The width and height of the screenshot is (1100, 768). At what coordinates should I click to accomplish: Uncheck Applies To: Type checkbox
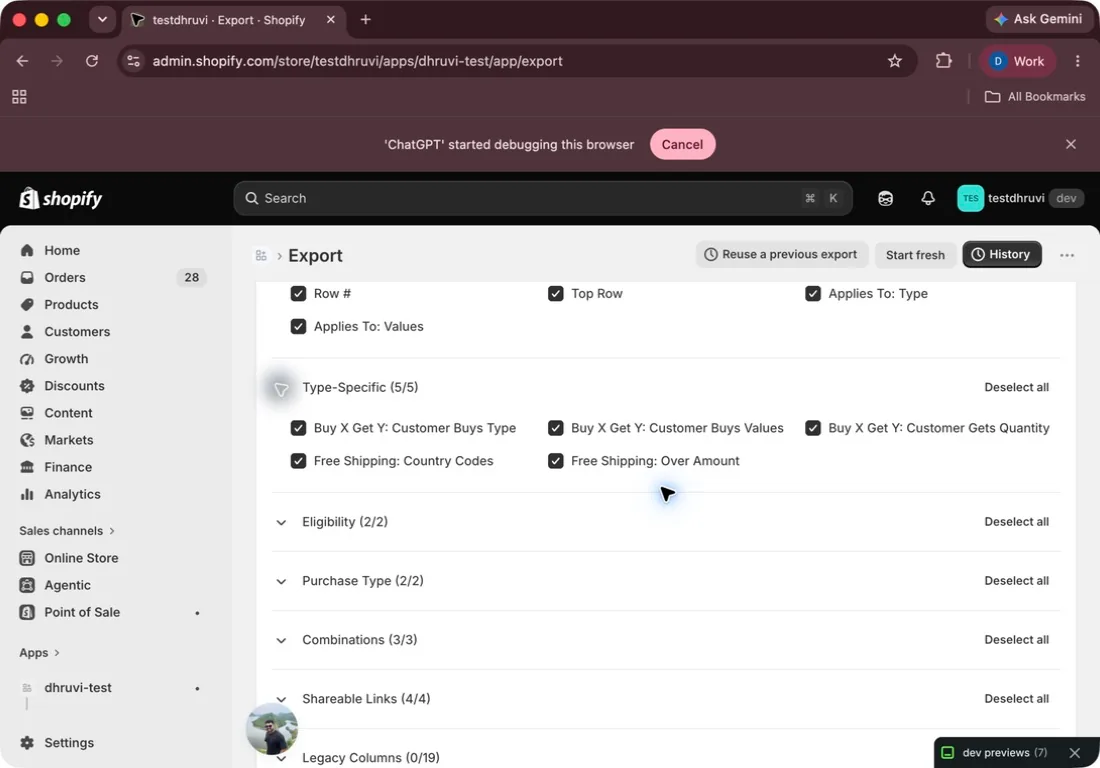coord(813,293)
